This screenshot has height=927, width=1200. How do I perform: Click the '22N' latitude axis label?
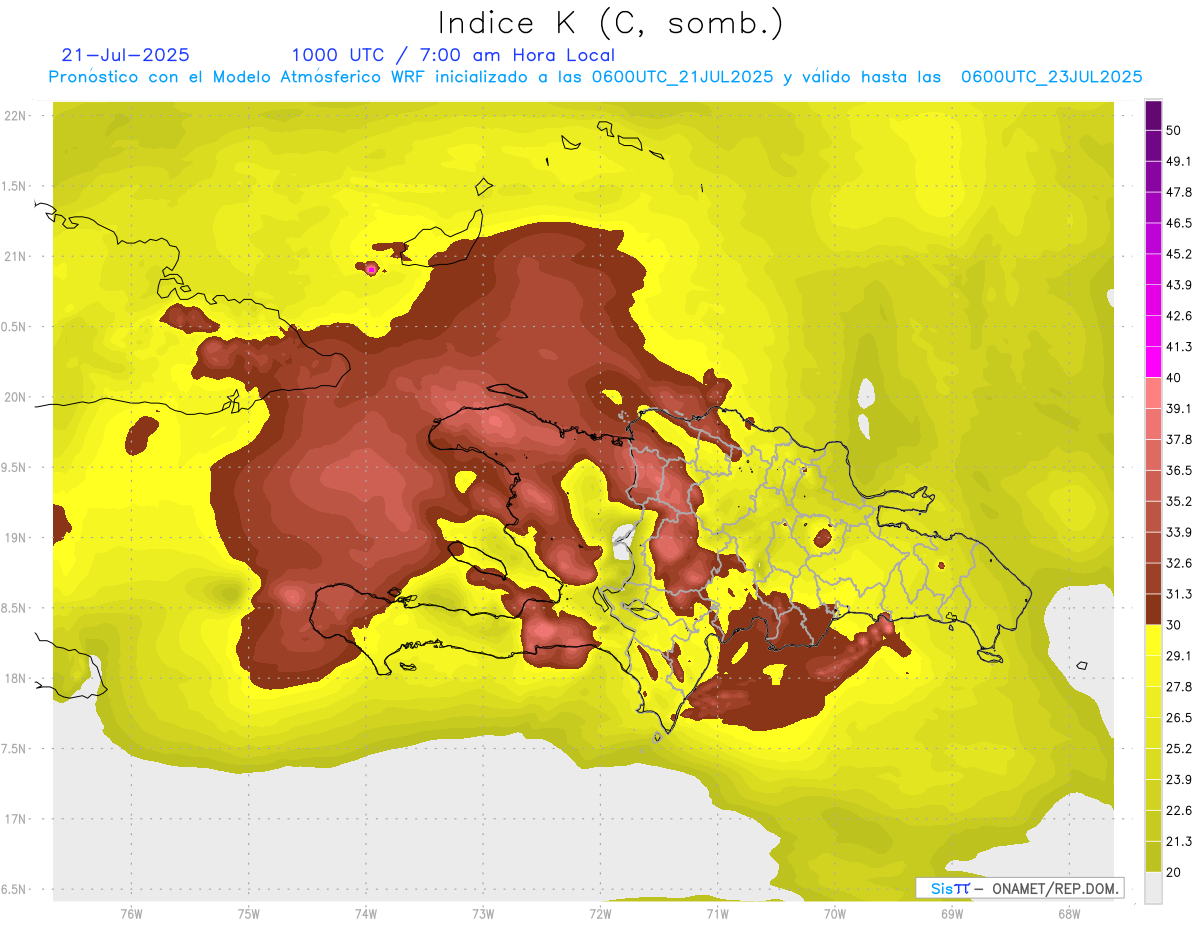coord(17,116)
